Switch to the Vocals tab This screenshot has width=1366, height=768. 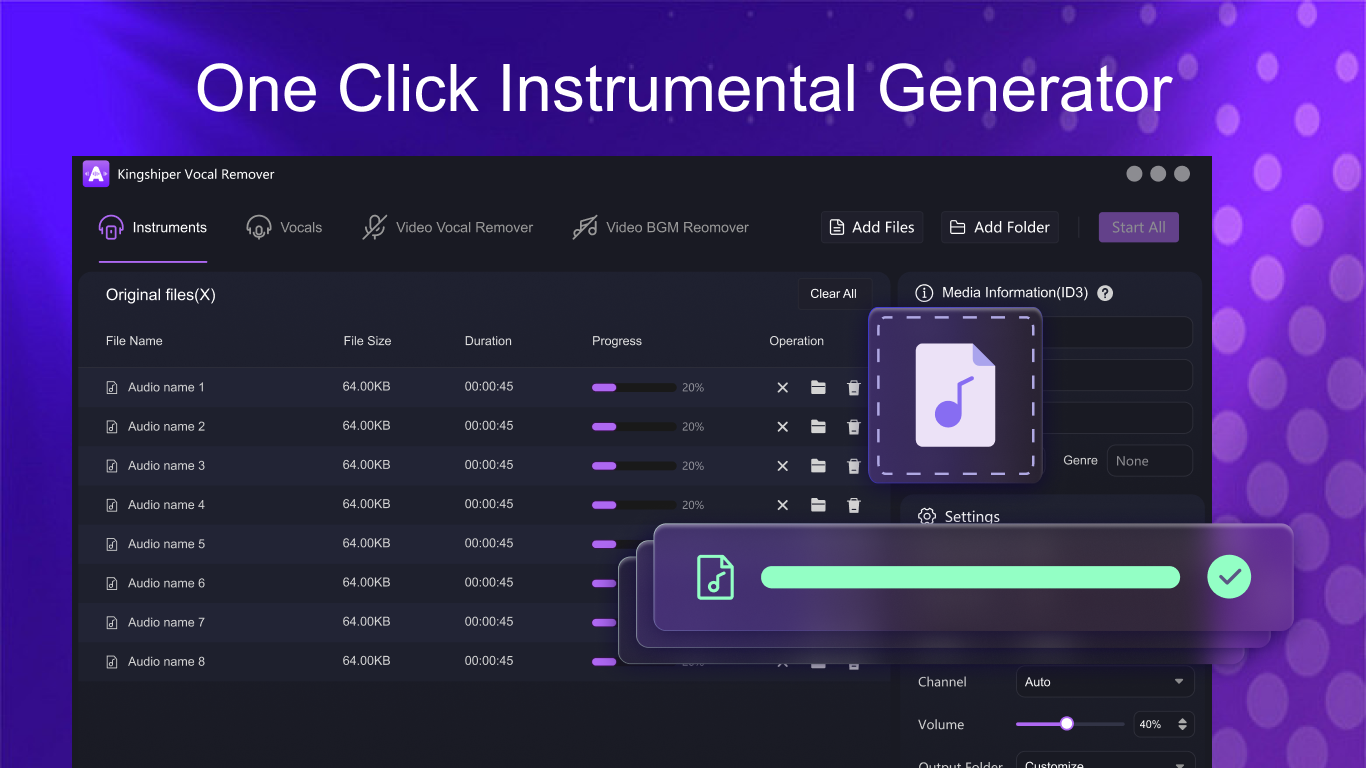coord(284,227)
